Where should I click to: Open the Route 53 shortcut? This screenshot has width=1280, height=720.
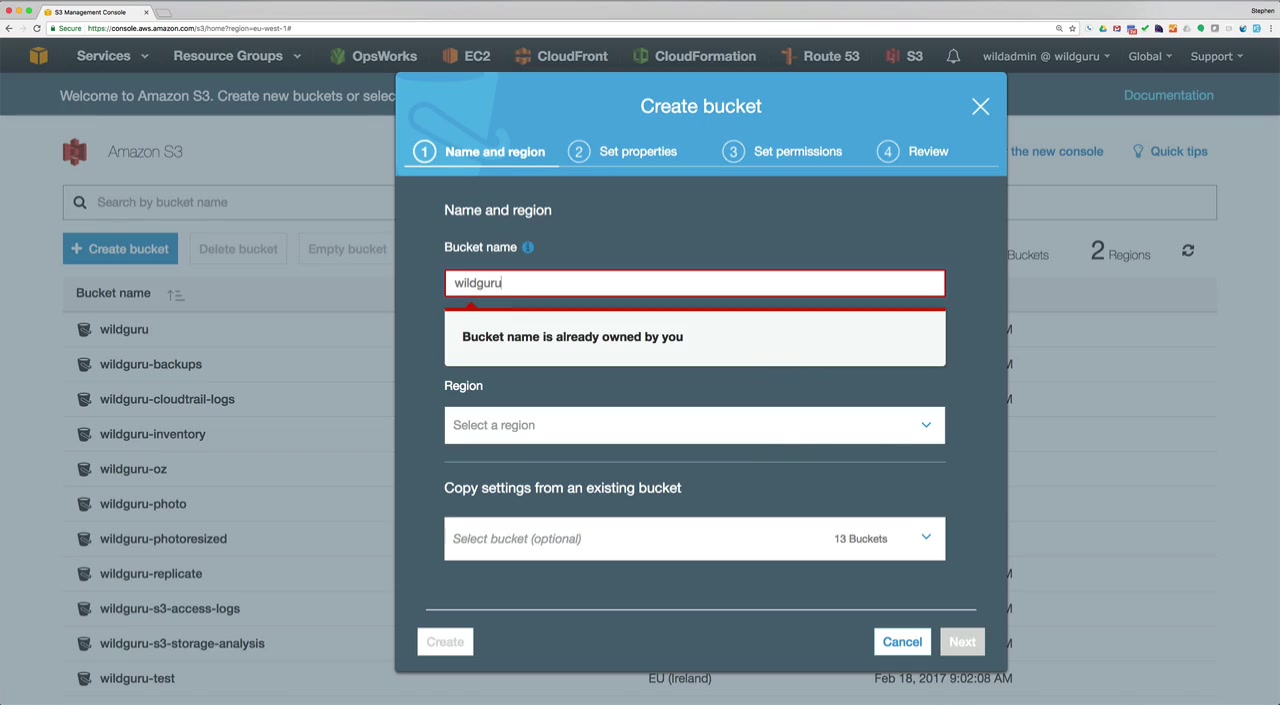(x=820, y=56)
